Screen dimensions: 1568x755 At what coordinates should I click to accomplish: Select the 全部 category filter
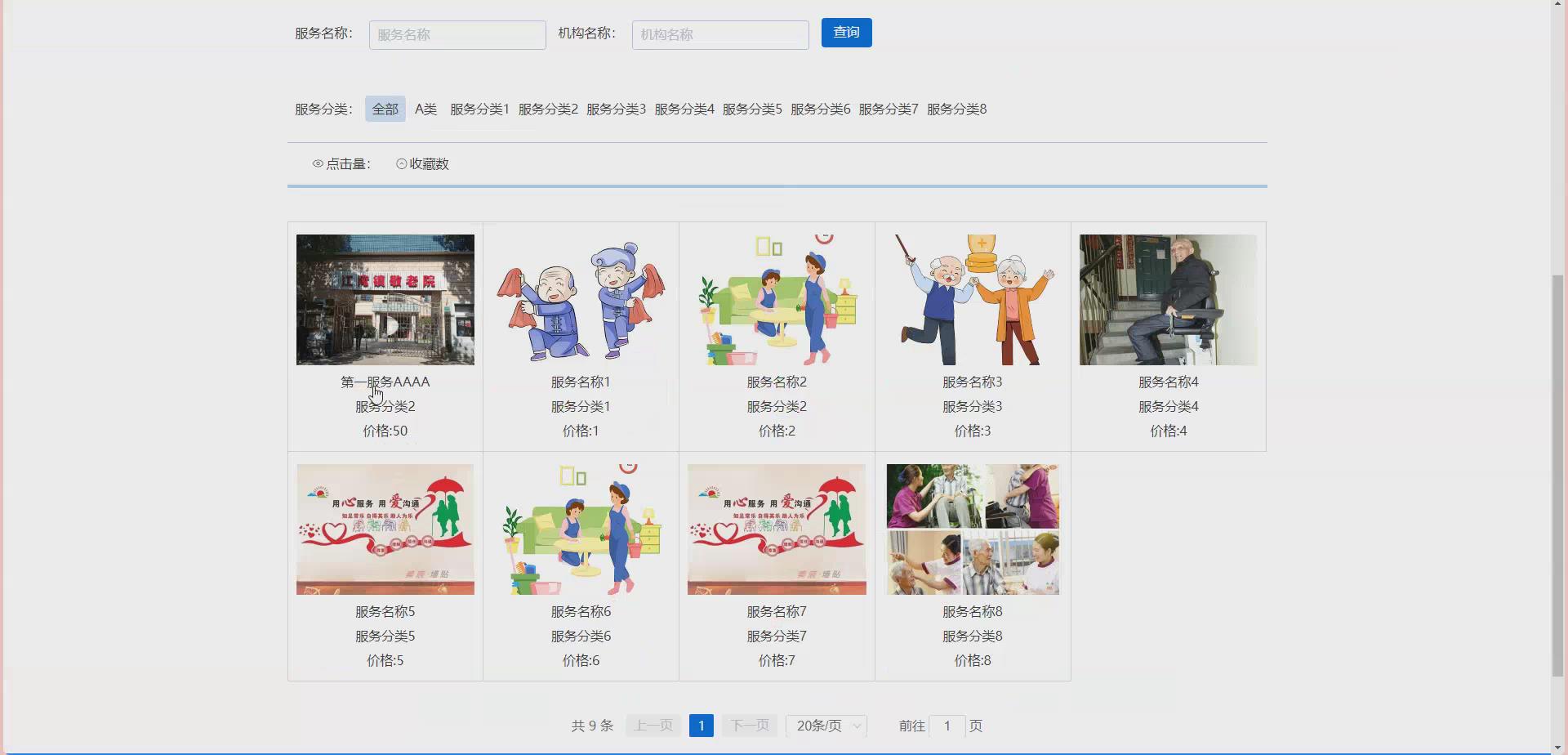[385, 108]
